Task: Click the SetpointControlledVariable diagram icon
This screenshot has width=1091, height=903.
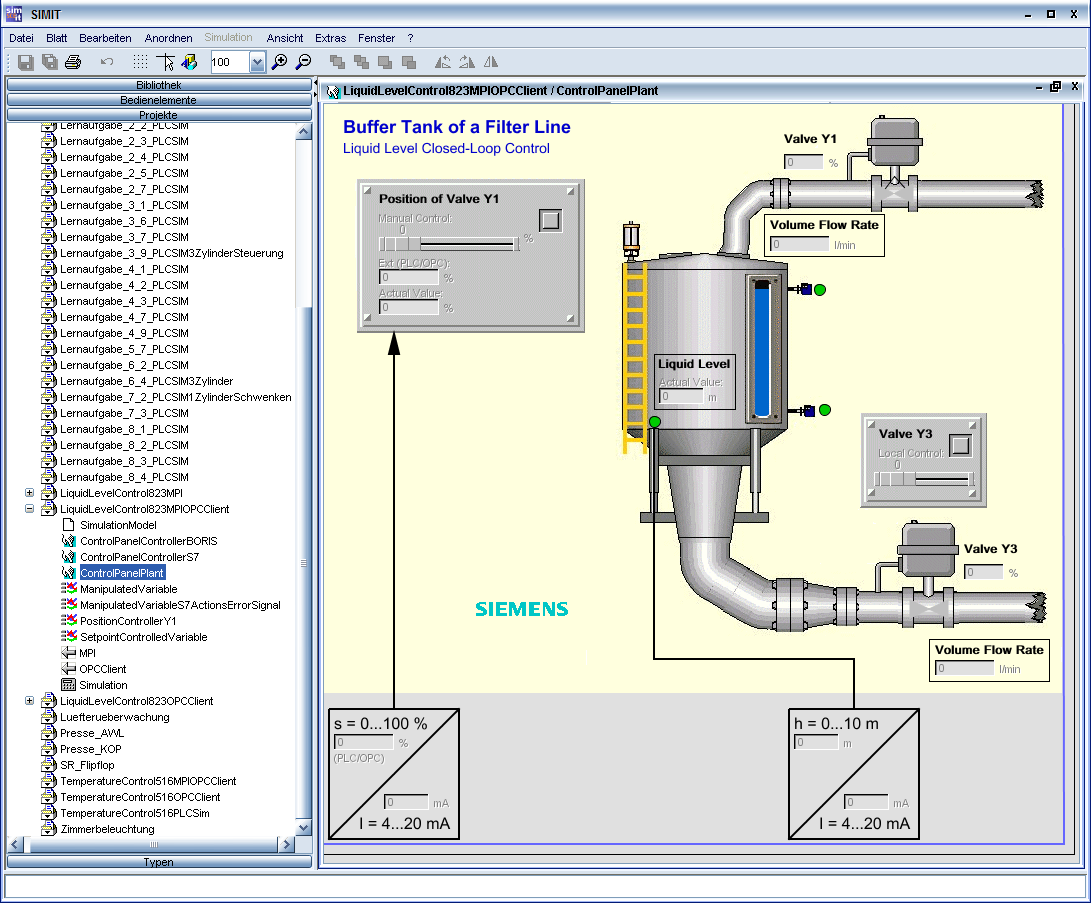Action: coord(69,637)
